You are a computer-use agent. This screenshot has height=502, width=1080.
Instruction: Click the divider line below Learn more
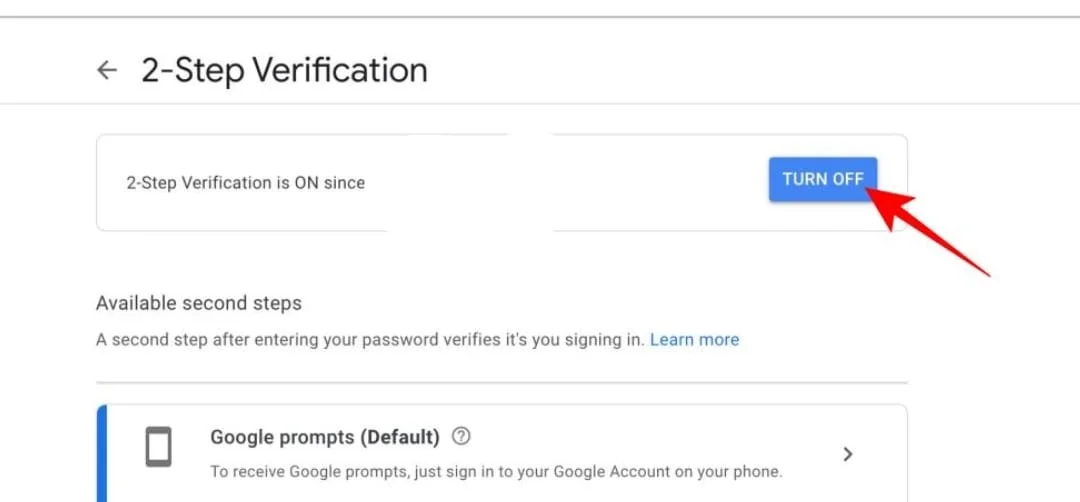[x=502, y=382]
